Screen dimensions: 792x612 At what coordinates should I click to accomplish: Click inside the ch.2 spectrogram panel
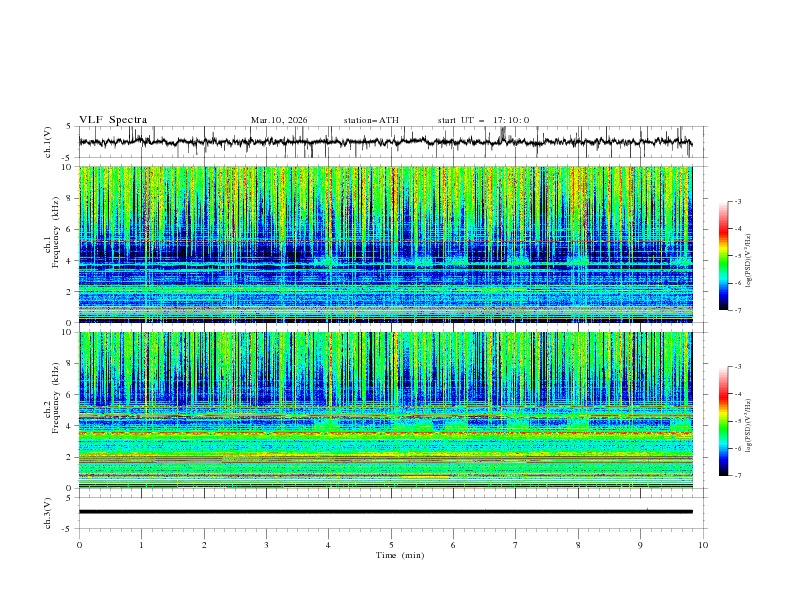[x=385, y=410]
